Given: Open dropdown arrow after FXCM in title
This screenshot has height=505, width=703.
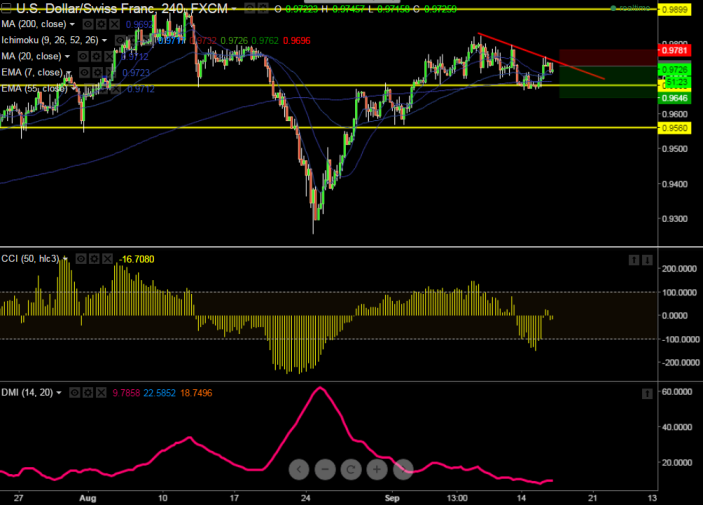Looking at the screenshot, I should point(234,8).
